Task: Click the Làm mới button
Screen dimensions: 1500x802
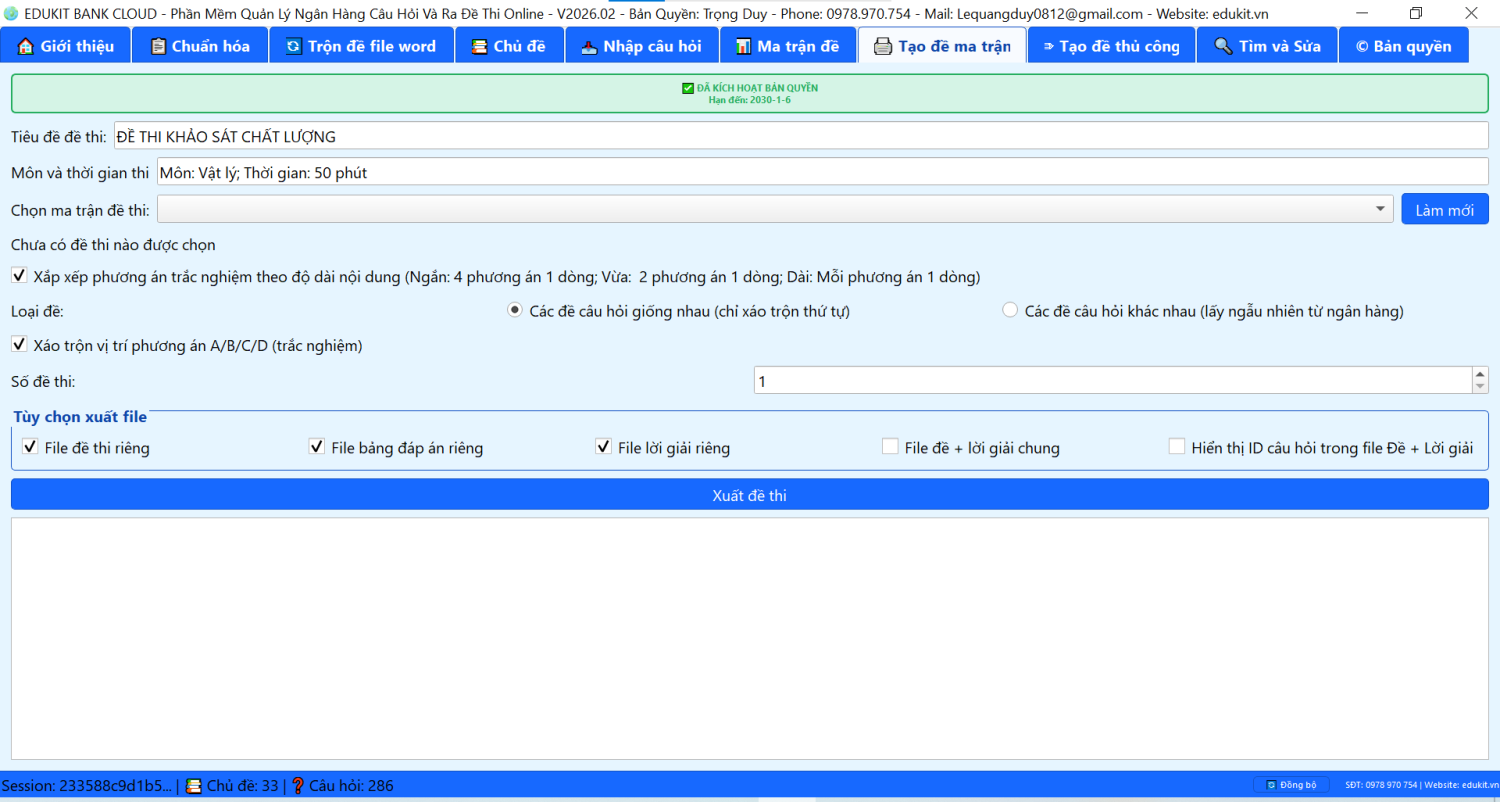Action: point(1444,209)
